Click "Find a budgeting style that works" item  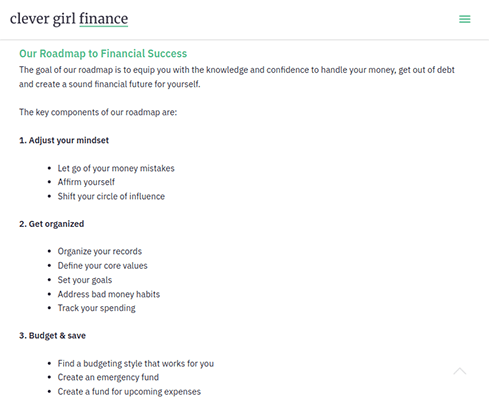tap(136, 364)
